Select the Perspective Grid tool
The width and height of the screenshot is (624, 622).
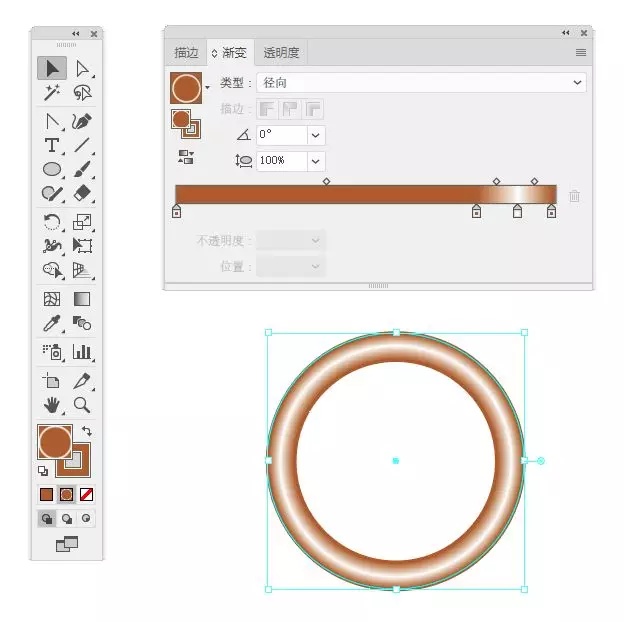click(82, 270)
